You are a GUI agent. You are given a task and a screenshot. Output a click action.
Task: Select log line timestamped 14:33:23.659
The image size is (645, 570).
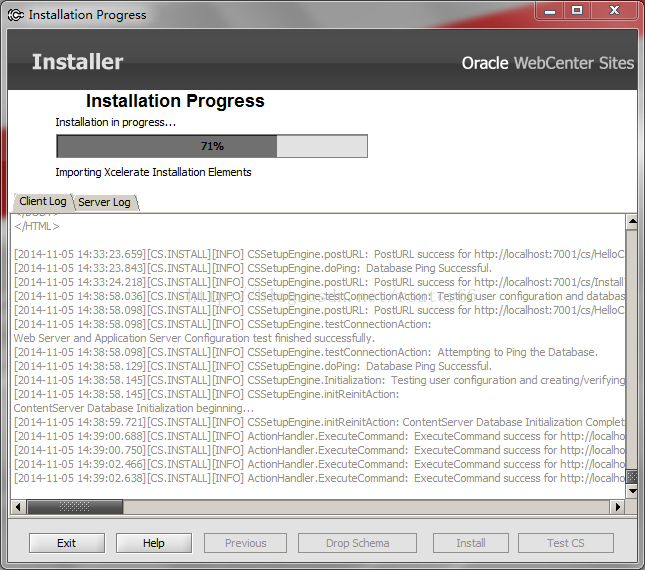click(319, 254)
